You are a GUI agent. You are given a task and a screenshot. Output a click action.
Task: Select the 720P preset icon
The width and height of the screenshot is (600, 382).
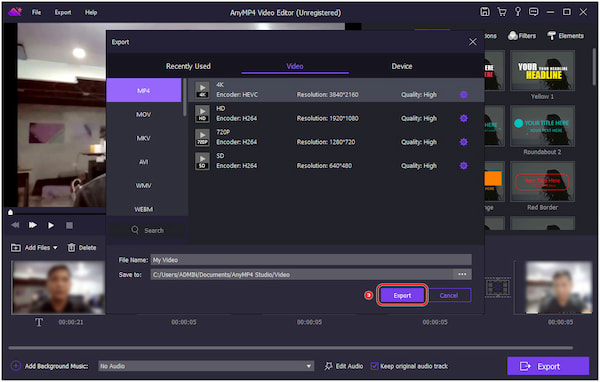(202, 137)
